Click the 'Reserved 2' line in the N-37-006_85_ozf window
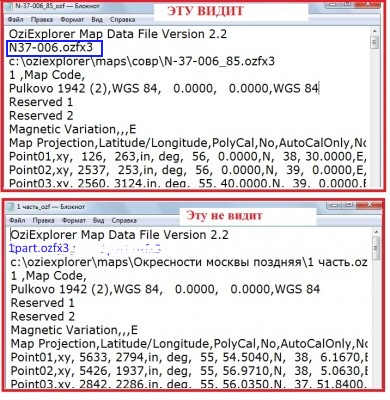The height and width of the screenshot is (400, 390). click(x=41, y=116)
